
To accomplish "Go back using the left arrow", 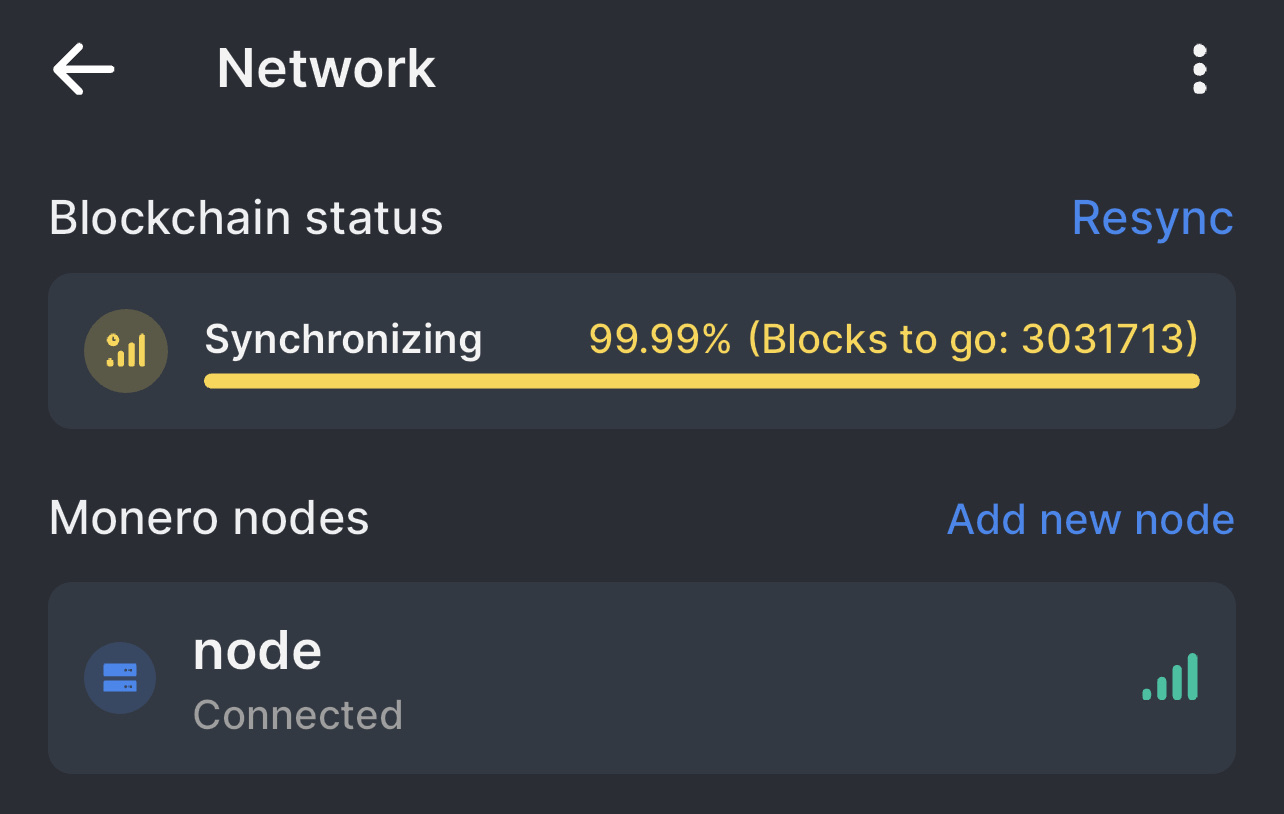I will click(x=84, y=69).
